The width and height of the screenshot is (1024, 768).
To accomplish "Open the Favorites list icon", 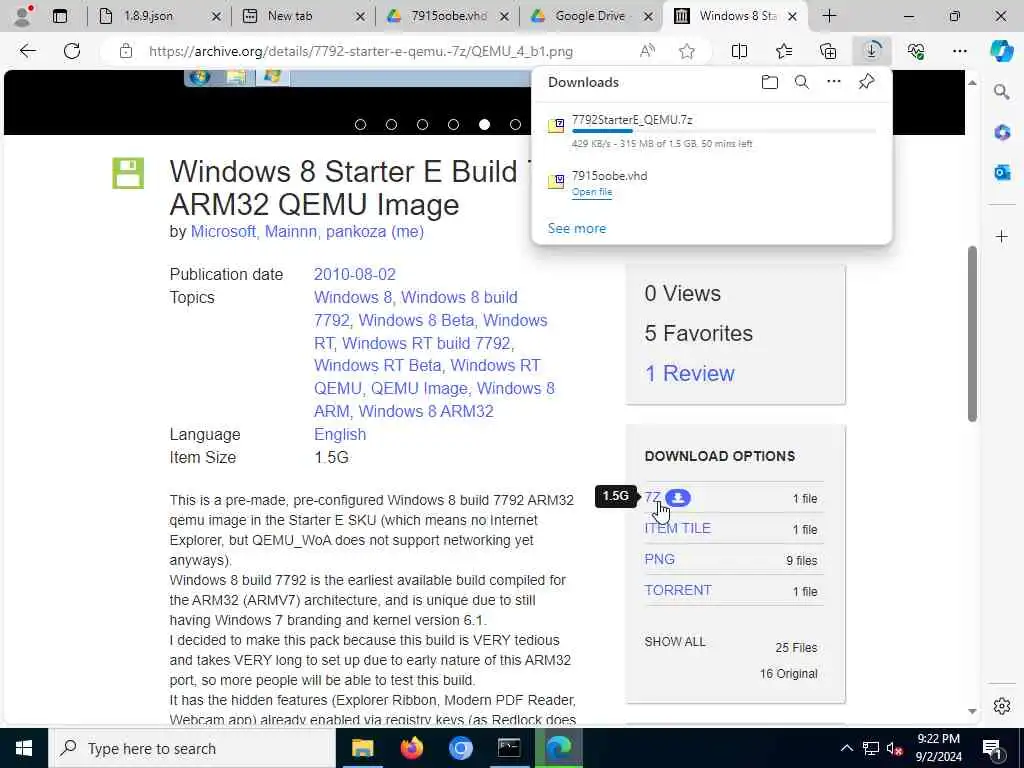I will 784,51.
